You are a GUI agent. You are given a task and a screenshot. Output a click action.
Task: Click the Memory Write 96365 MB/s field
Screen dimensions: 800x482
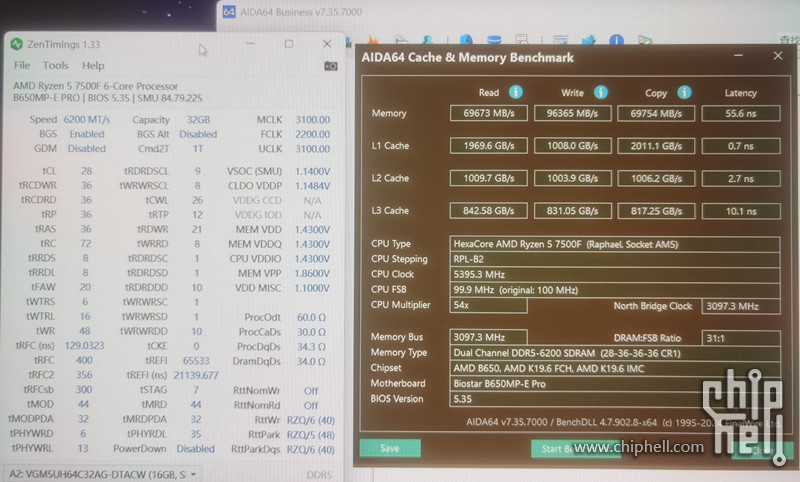coord(572,113)
